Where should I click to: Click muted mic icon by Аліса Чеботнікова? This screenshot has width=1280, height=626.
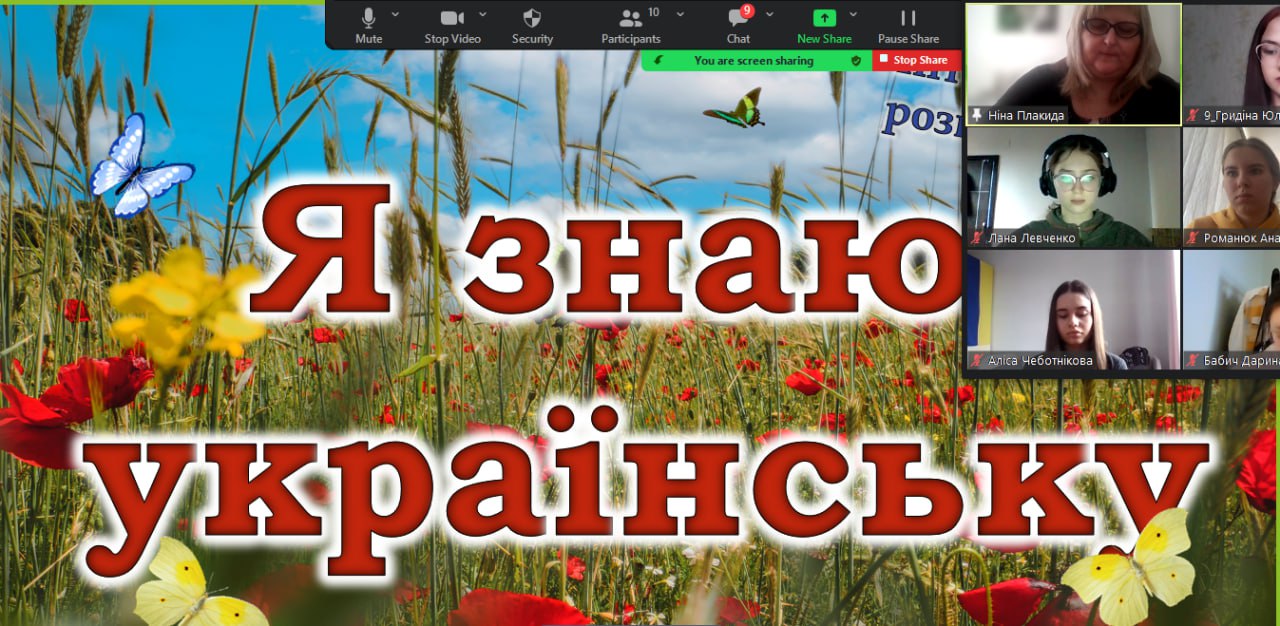coord(976,361)
